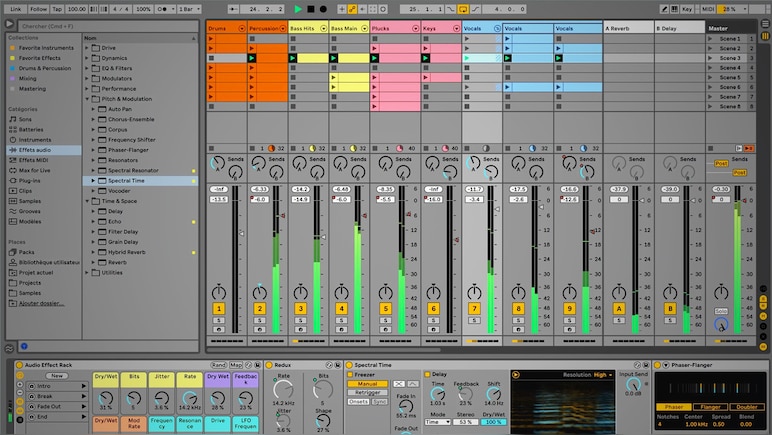Viewport: 772px width, 435px height.
Task: Open the 1 Bar quantization dropdown
Action: (x=190, y=9)
